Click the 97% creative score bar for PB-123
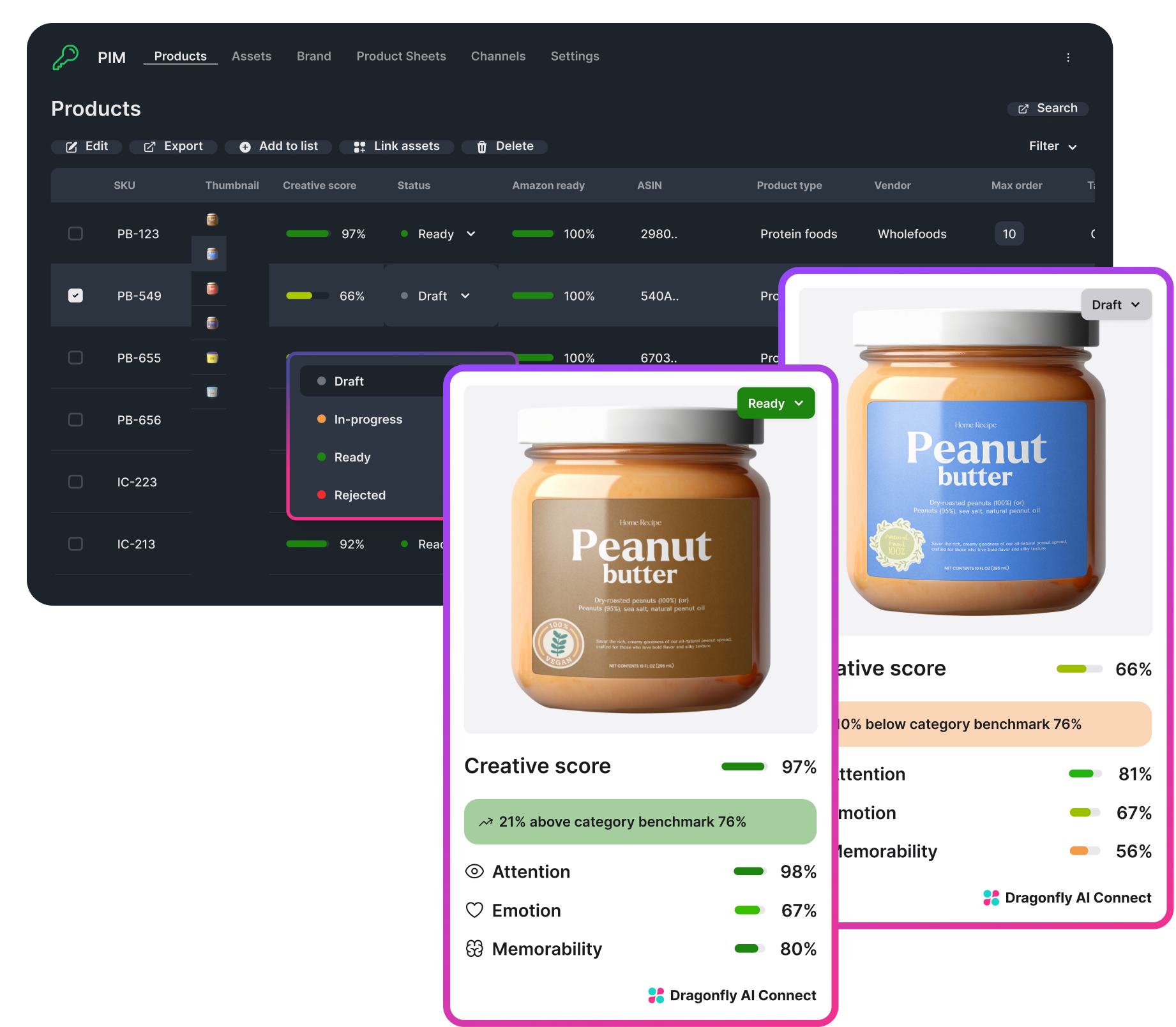The image size is (1176, 1027). pyautogui.click(x=308, y=234)
